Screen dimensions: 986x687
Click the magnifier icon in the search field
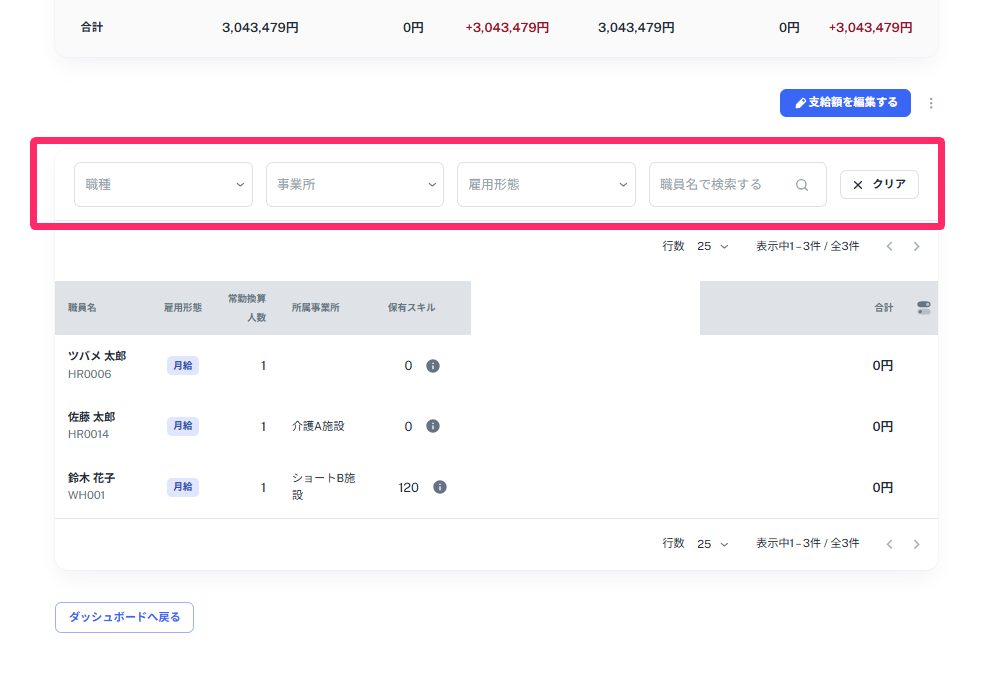point(803,184)
